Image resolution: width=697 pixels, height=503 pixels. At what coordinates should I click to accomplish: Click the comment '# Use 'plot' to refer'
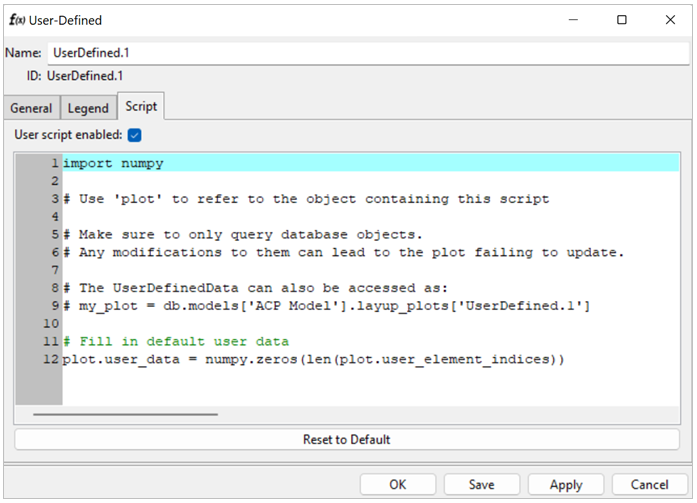[x=306, y=199]
